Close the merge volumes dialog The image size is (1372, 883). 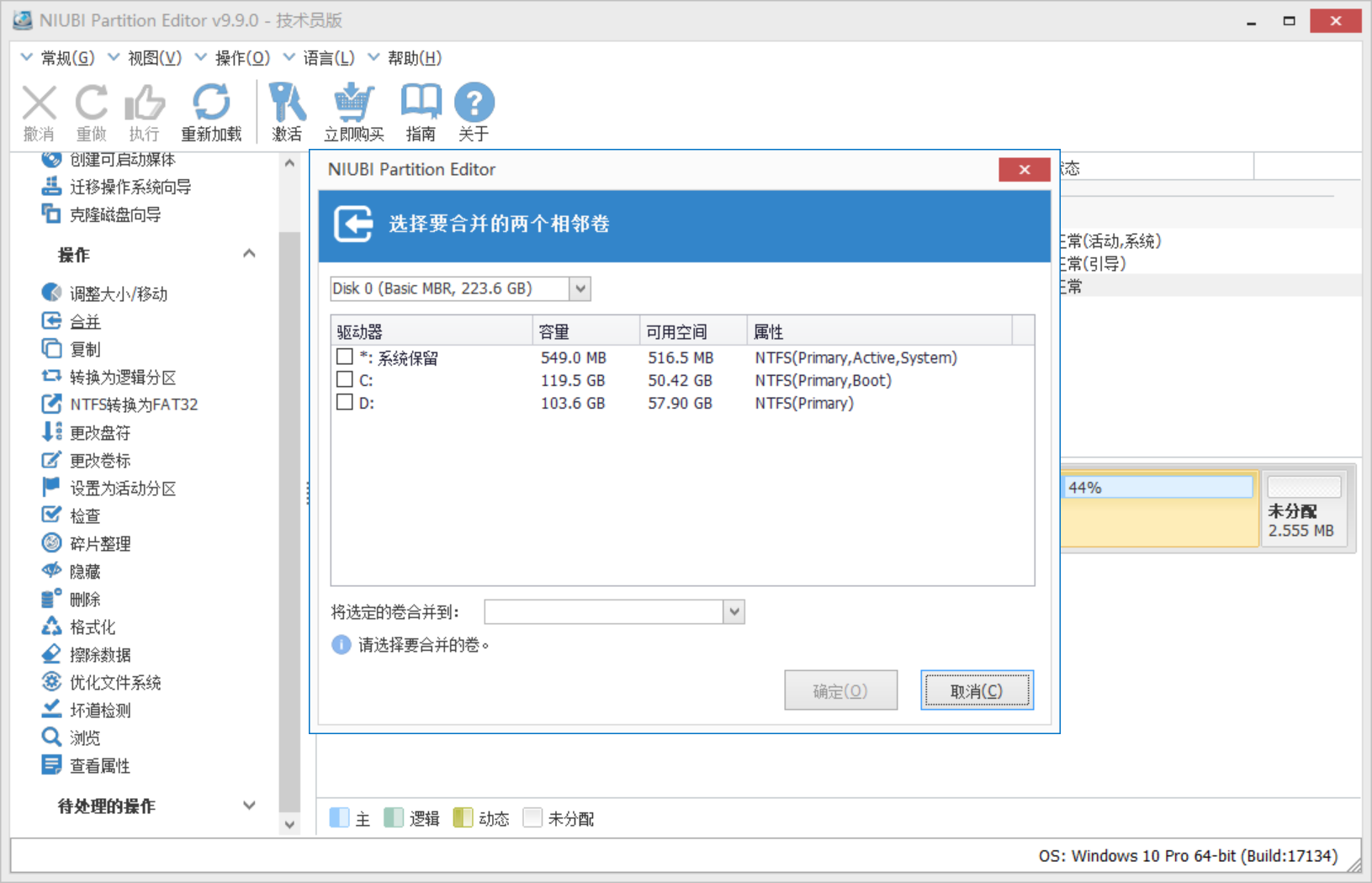coord(1024,169)
